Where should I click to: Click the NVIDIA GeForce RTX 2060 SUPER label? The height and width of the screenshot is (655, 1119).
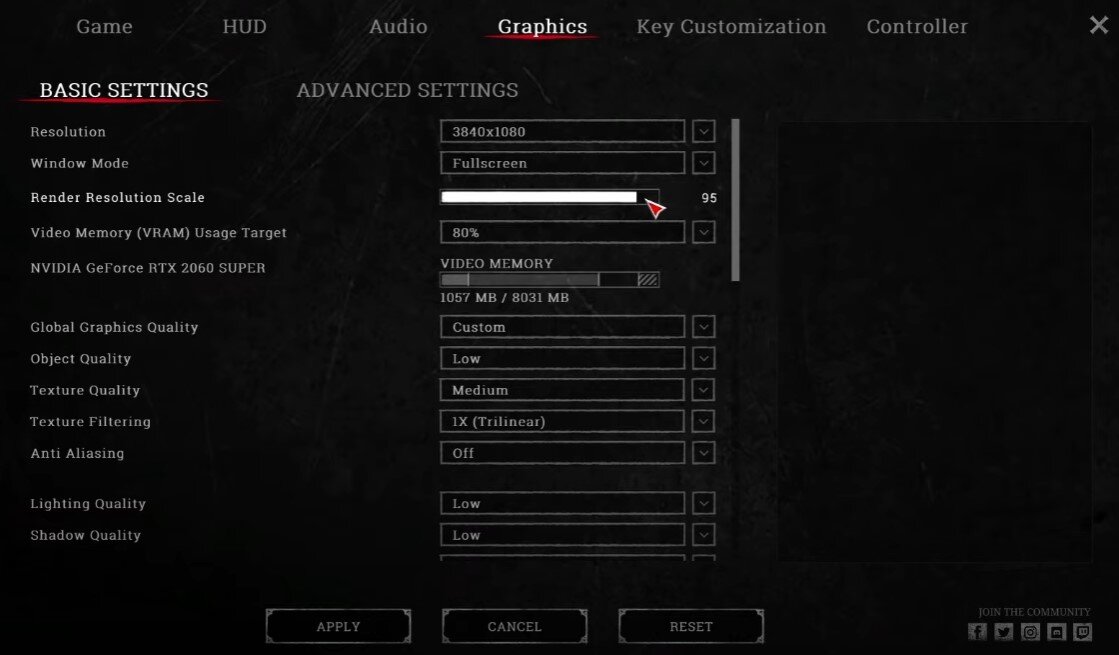148,268
